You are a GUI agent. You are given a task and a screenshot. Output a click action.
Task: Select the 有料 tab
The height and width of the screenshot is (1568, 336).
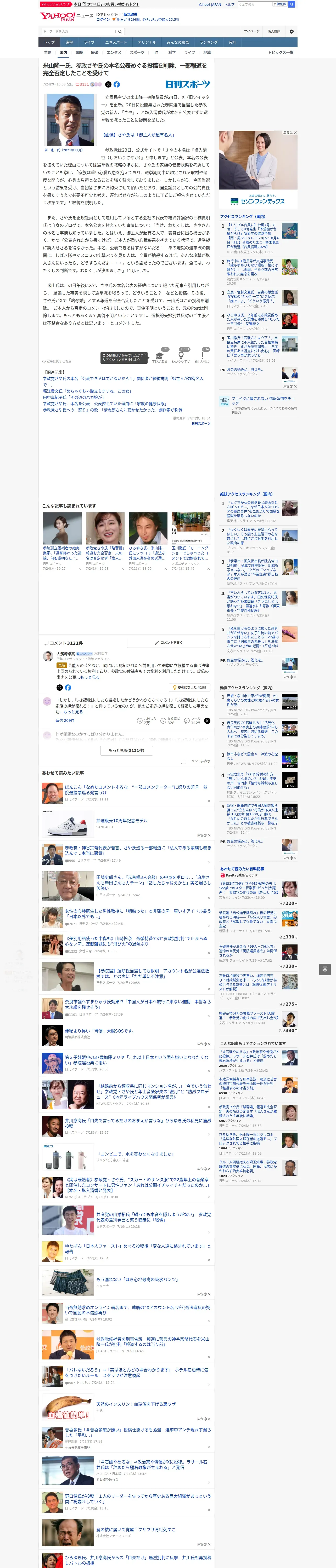tap(232, 43)
